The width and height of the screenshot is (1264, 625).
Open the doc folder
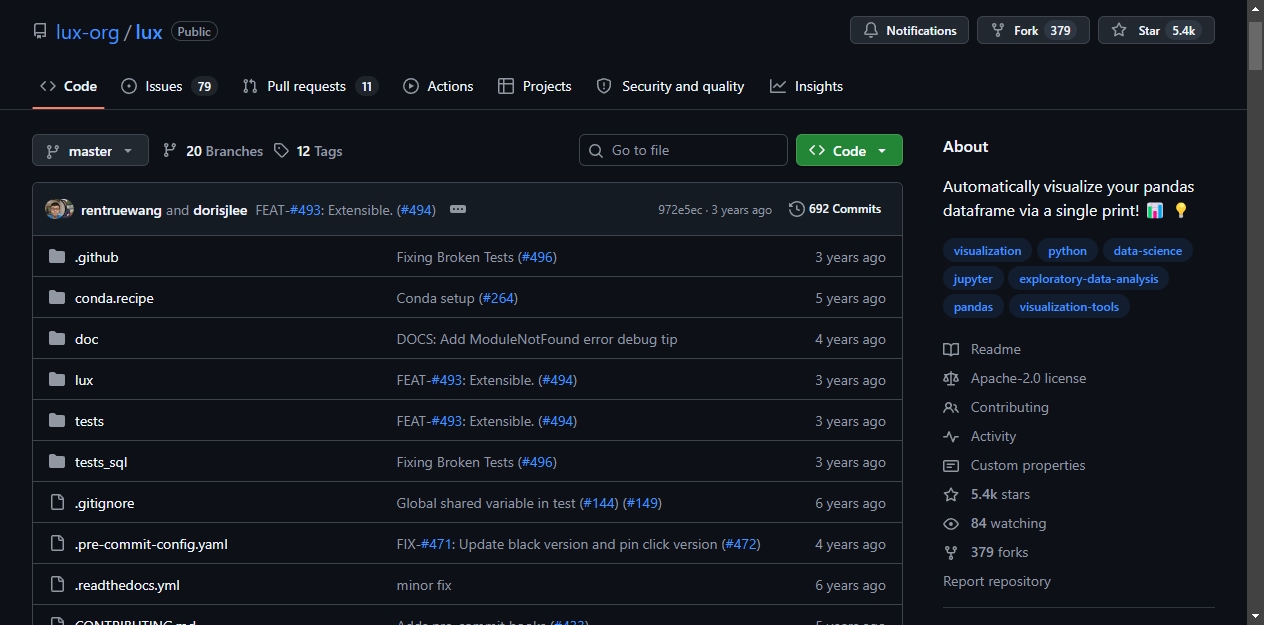(x=87, y=339)
